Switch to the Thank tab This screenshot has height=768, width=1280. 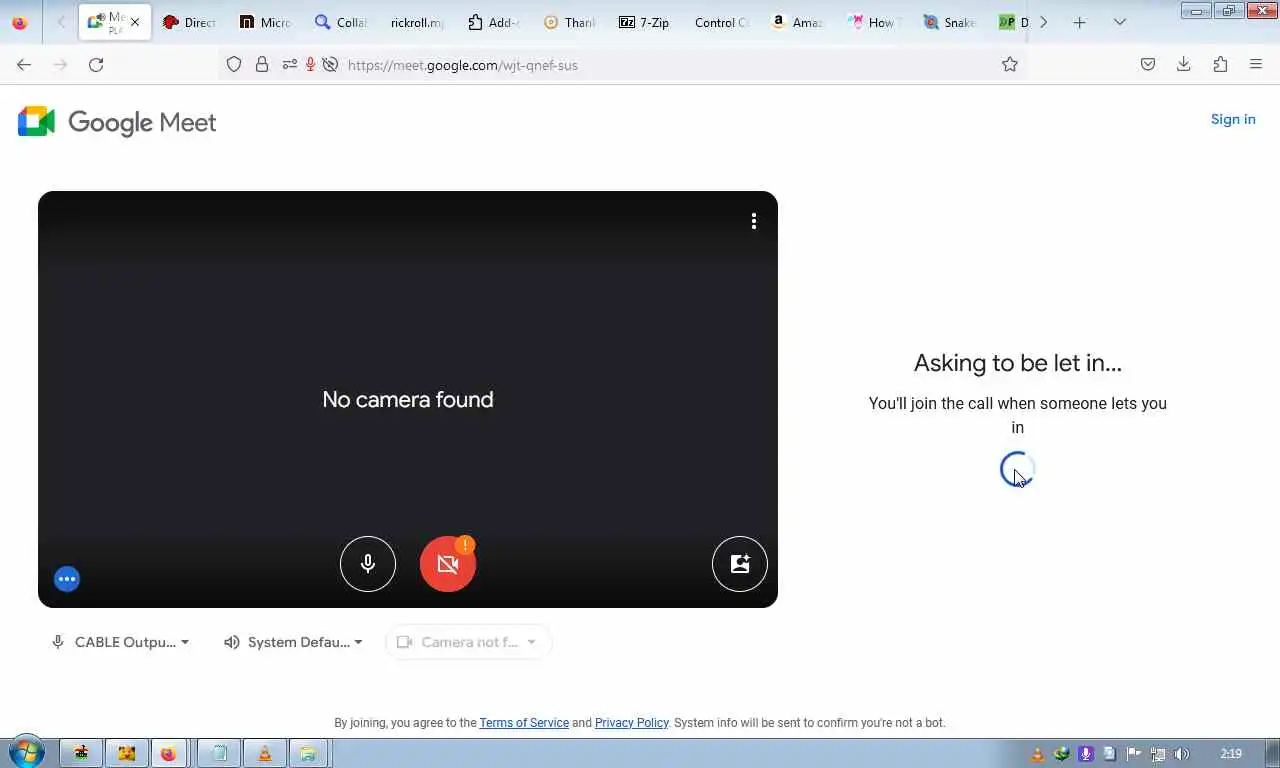tap(569, 22)
